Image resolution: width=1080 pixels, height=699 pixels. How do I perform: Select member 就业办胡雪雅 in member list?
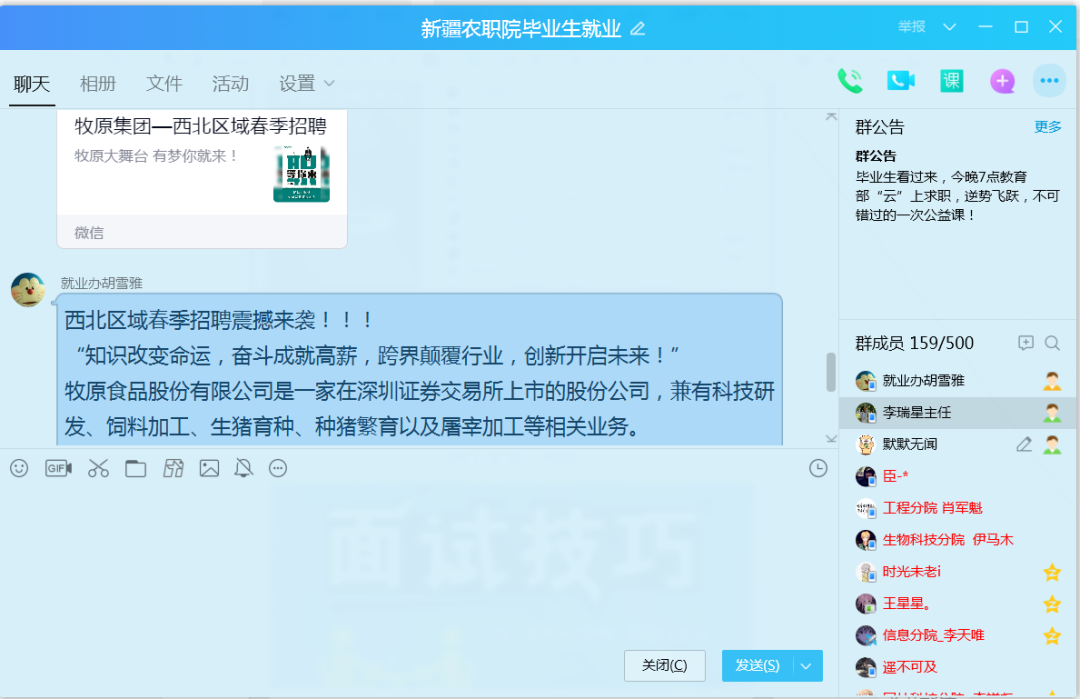click(x=957, y=381)
